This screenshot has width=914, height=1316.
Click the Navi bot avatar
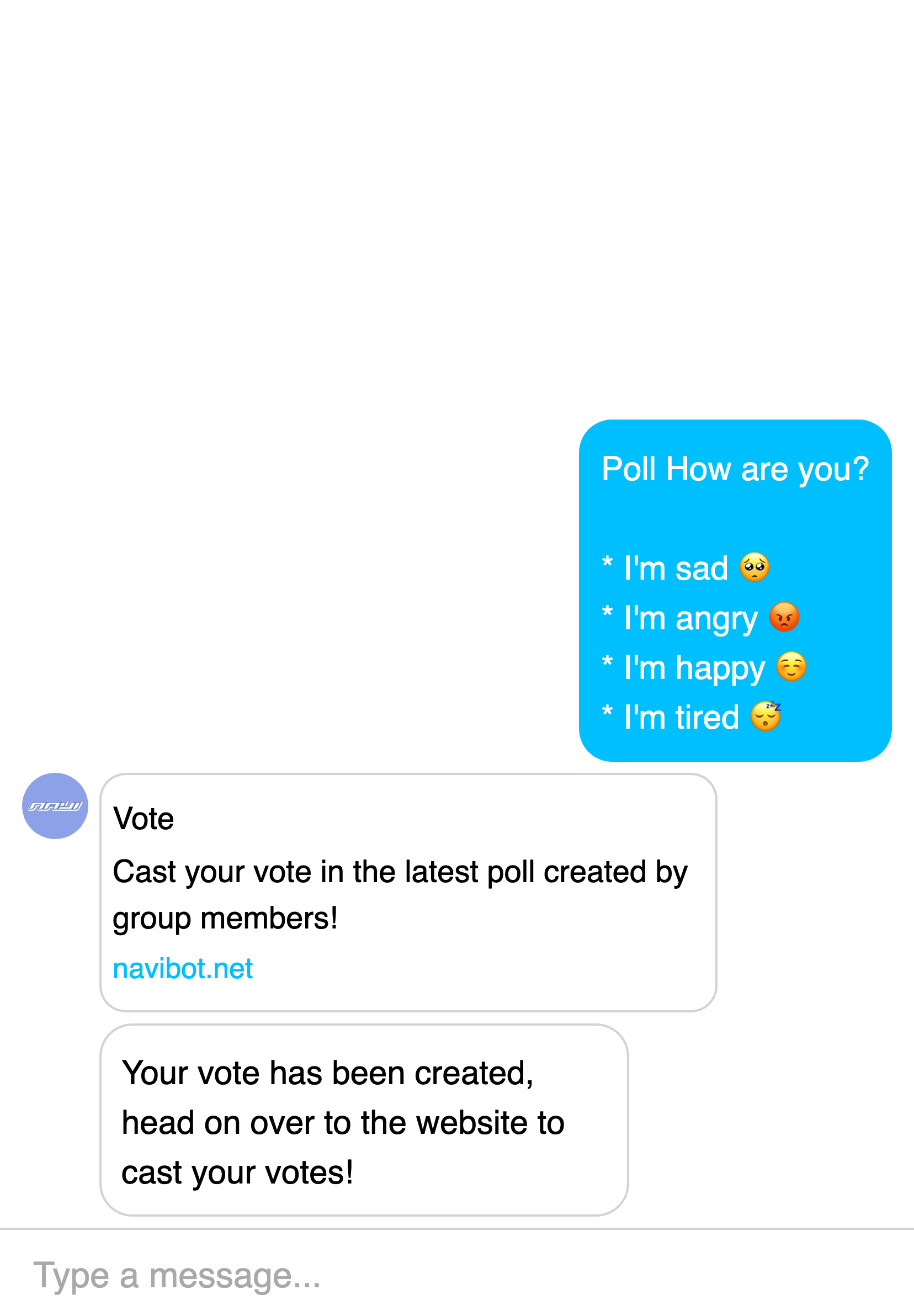coord(55,806)
